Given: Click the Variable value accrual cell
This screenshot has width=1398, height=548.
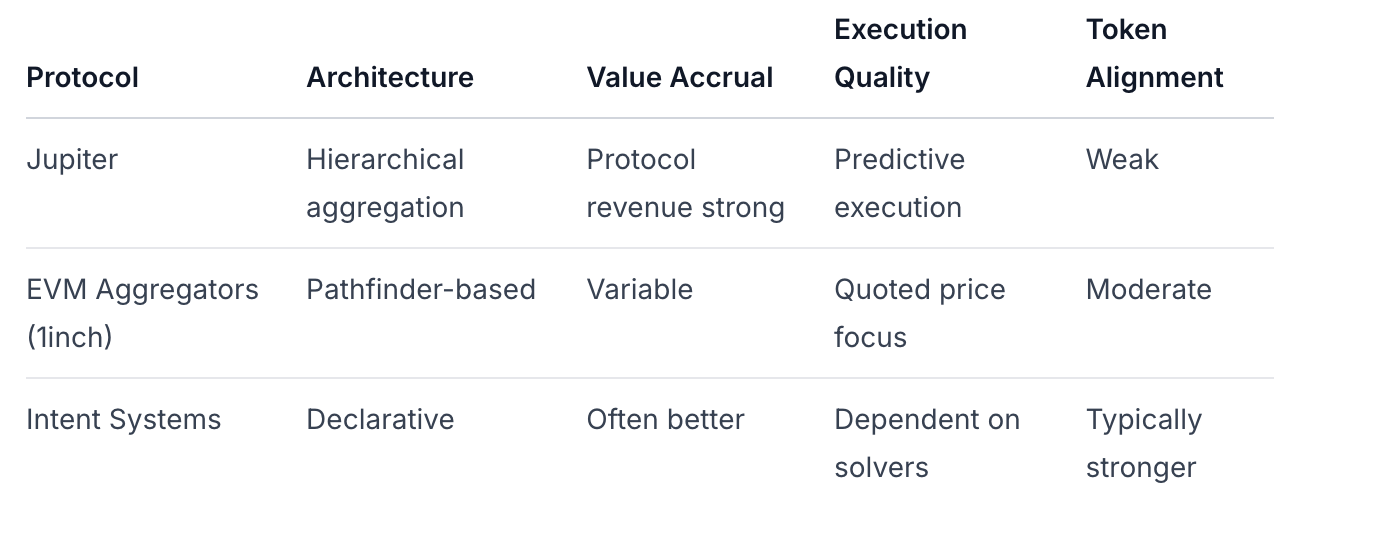Looking at the screenshot, I should (640, 289).
